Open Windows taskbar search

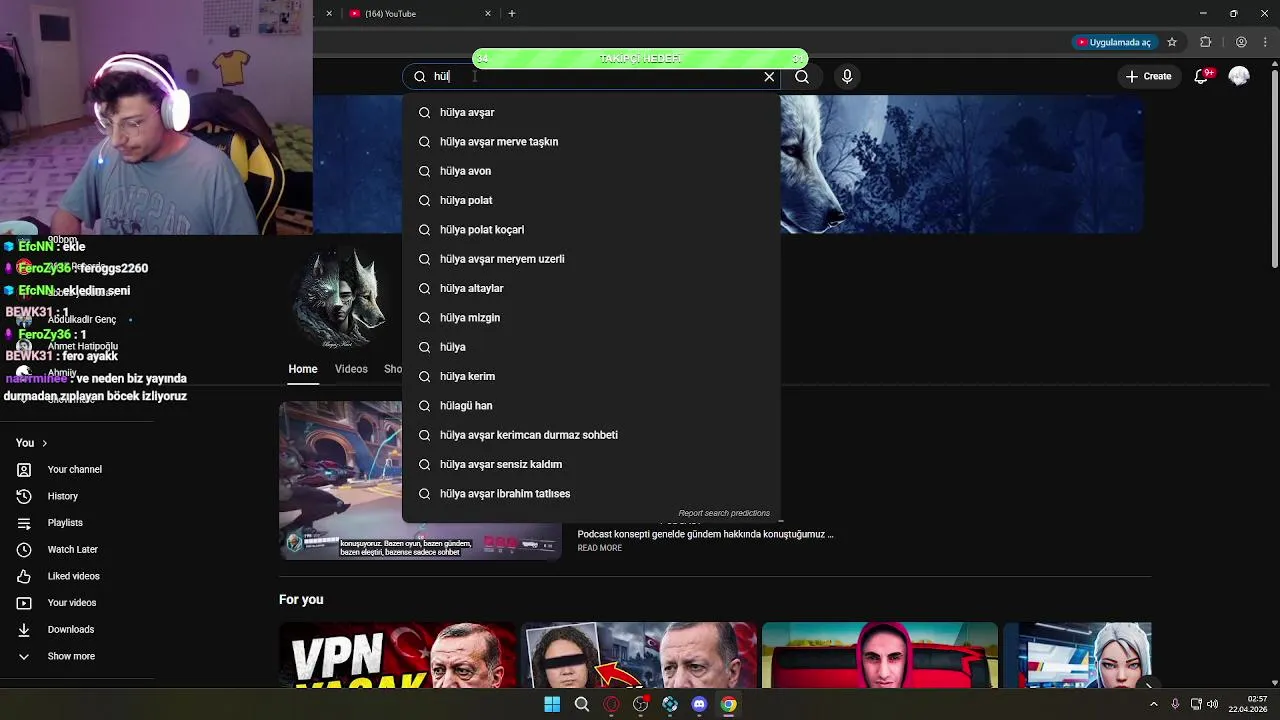pyautogui.click(x=582, y=704)
